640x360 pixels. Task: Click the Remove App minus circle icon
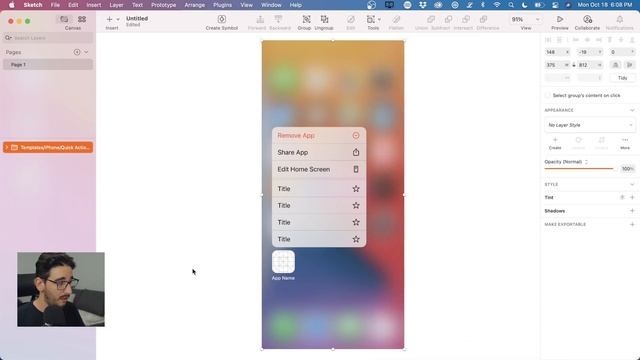point(356,136)
